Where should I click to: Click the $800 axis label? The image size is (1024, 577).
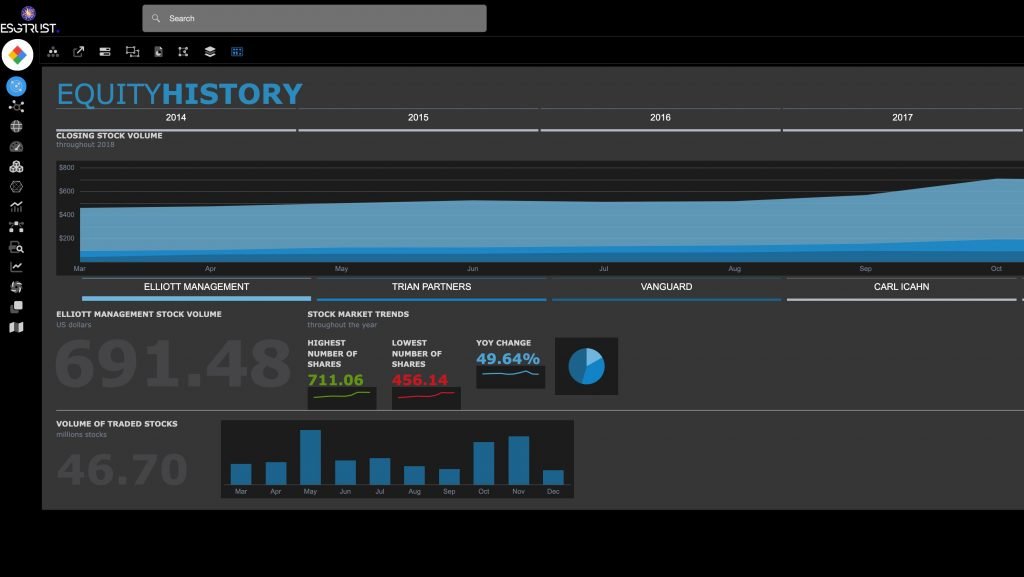click(x=67, y=168)
